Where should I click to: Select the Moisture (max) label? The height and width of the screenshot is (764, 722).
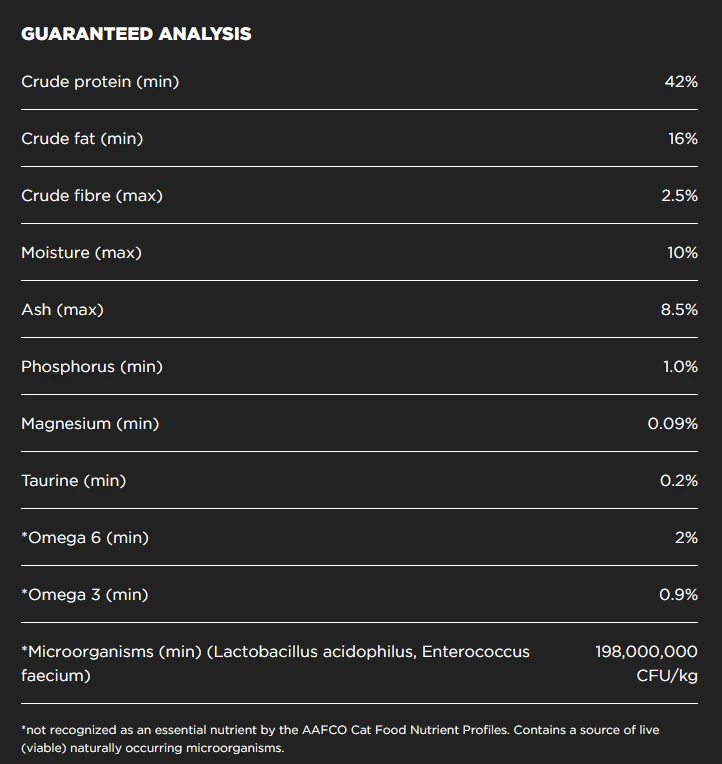[x=81, y=252]
